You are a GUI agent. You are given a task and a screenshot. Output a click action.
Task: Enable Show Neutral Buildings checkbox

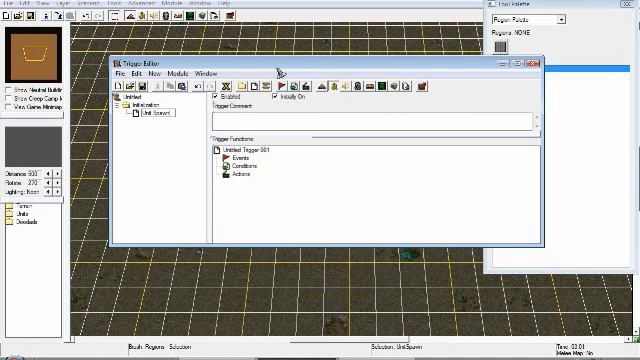(x=8, y=90)
